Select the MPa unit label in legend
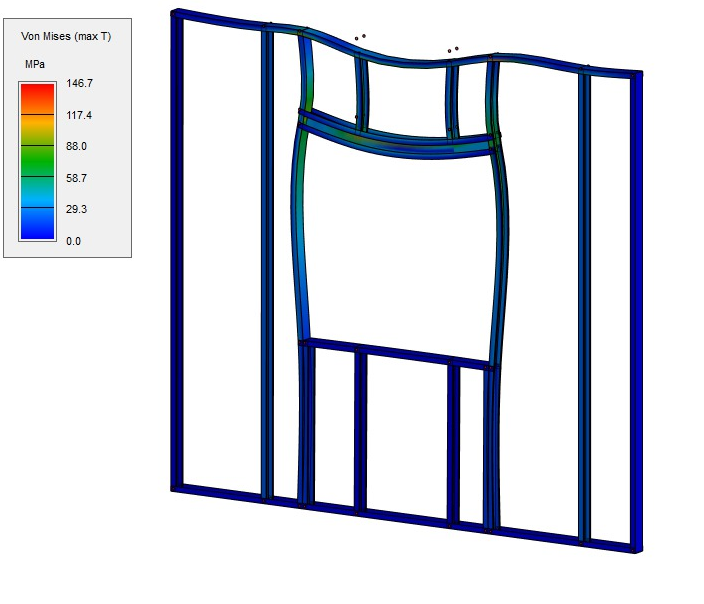The image size is (704, 604). tap(37, 63)
